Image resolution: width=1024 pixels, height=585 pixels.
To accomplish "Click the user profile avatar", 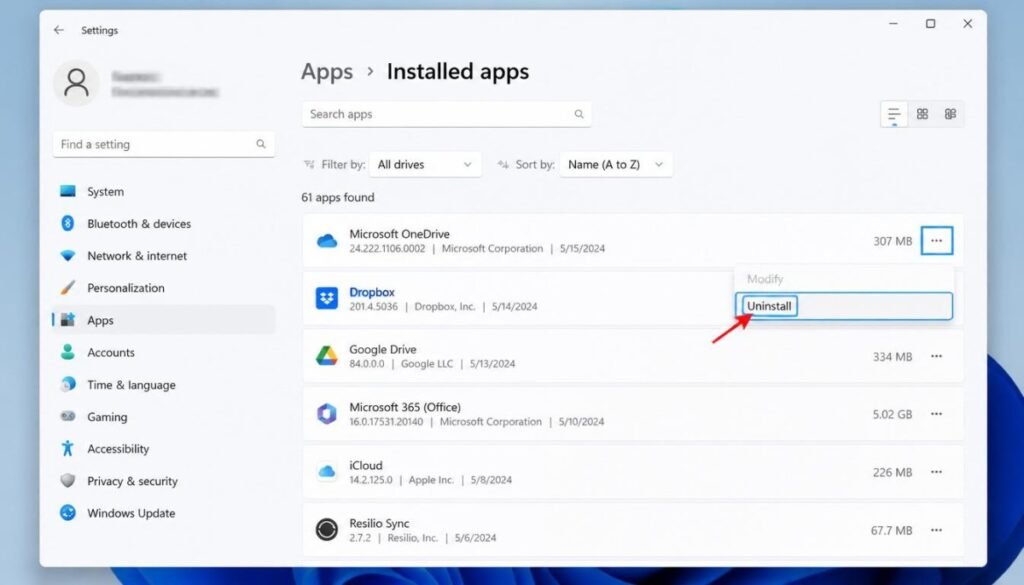I will 76,83.
